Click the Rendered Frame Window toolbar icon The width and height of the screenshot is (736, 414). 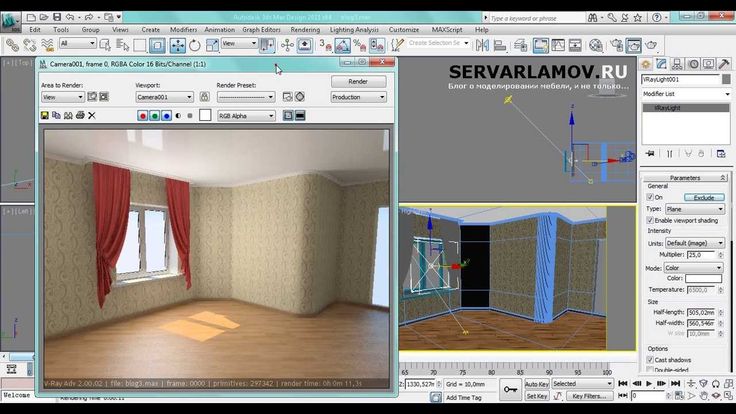(x=633, y=45)
